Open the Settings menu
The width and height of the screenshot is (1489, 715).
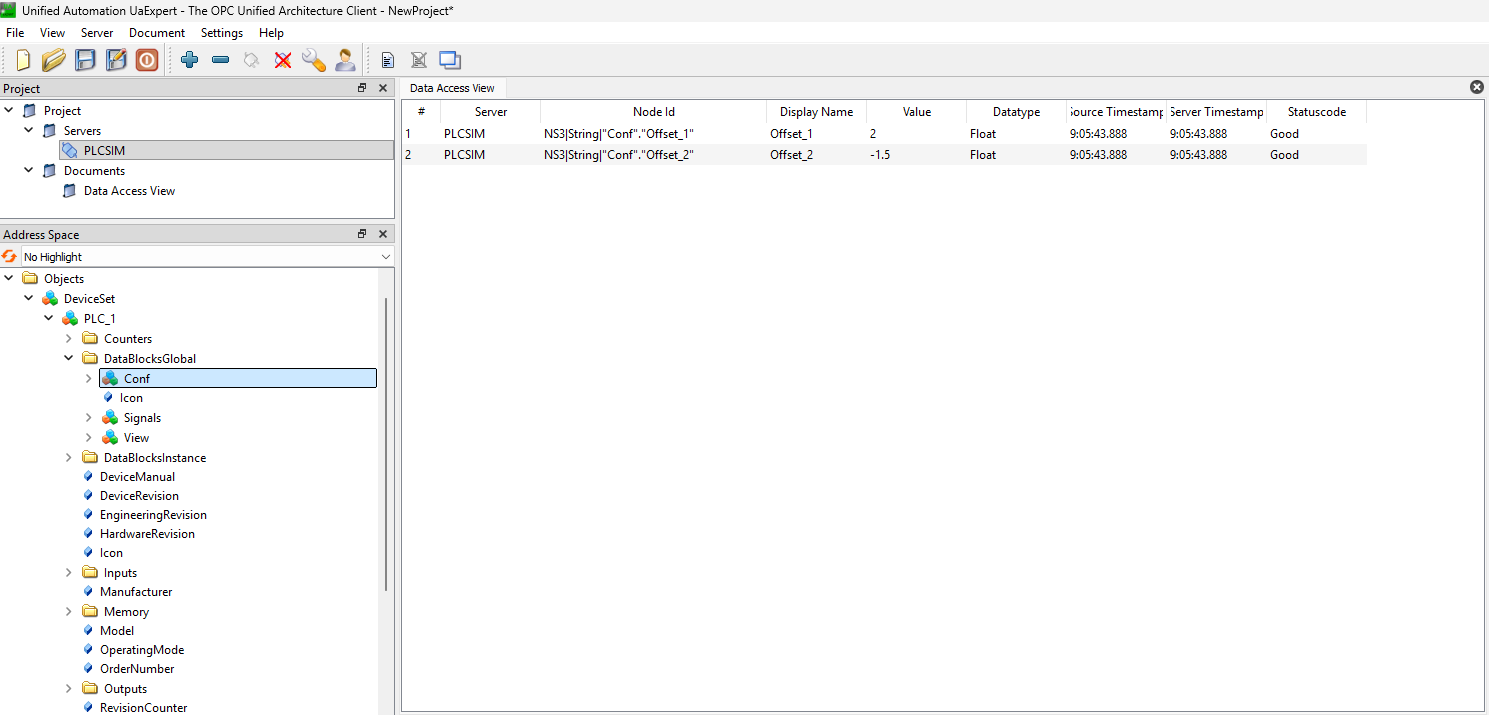[x=222, y=33]
